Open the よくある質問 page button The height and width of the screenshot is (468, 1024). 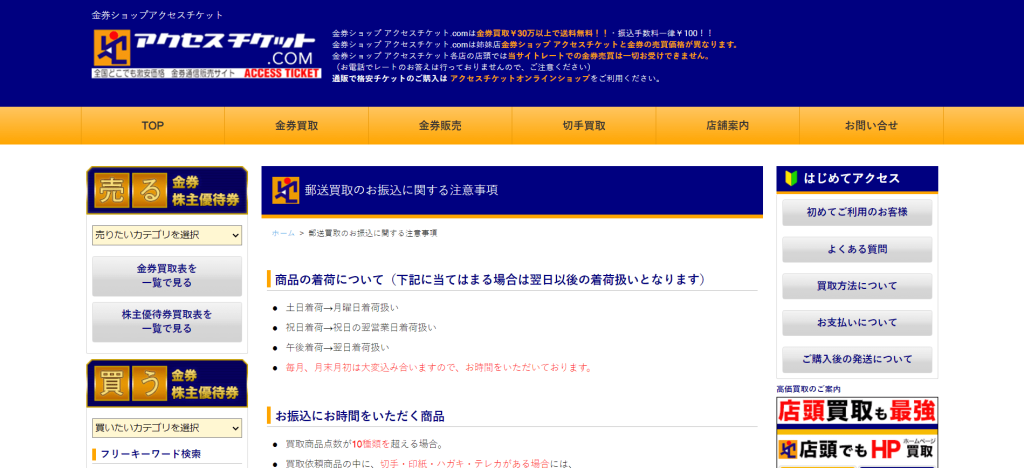click(857, 249)
